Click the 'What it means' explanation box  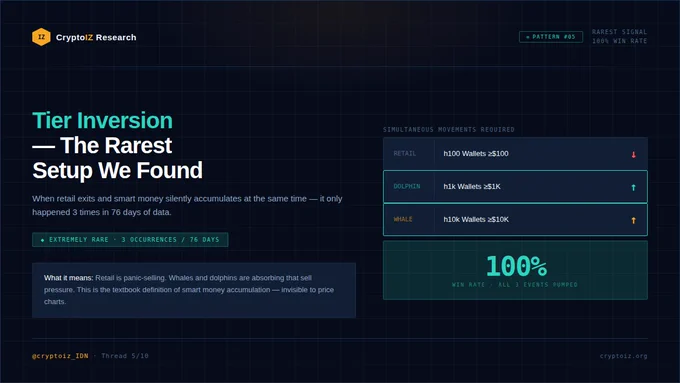tap(194, 290)
